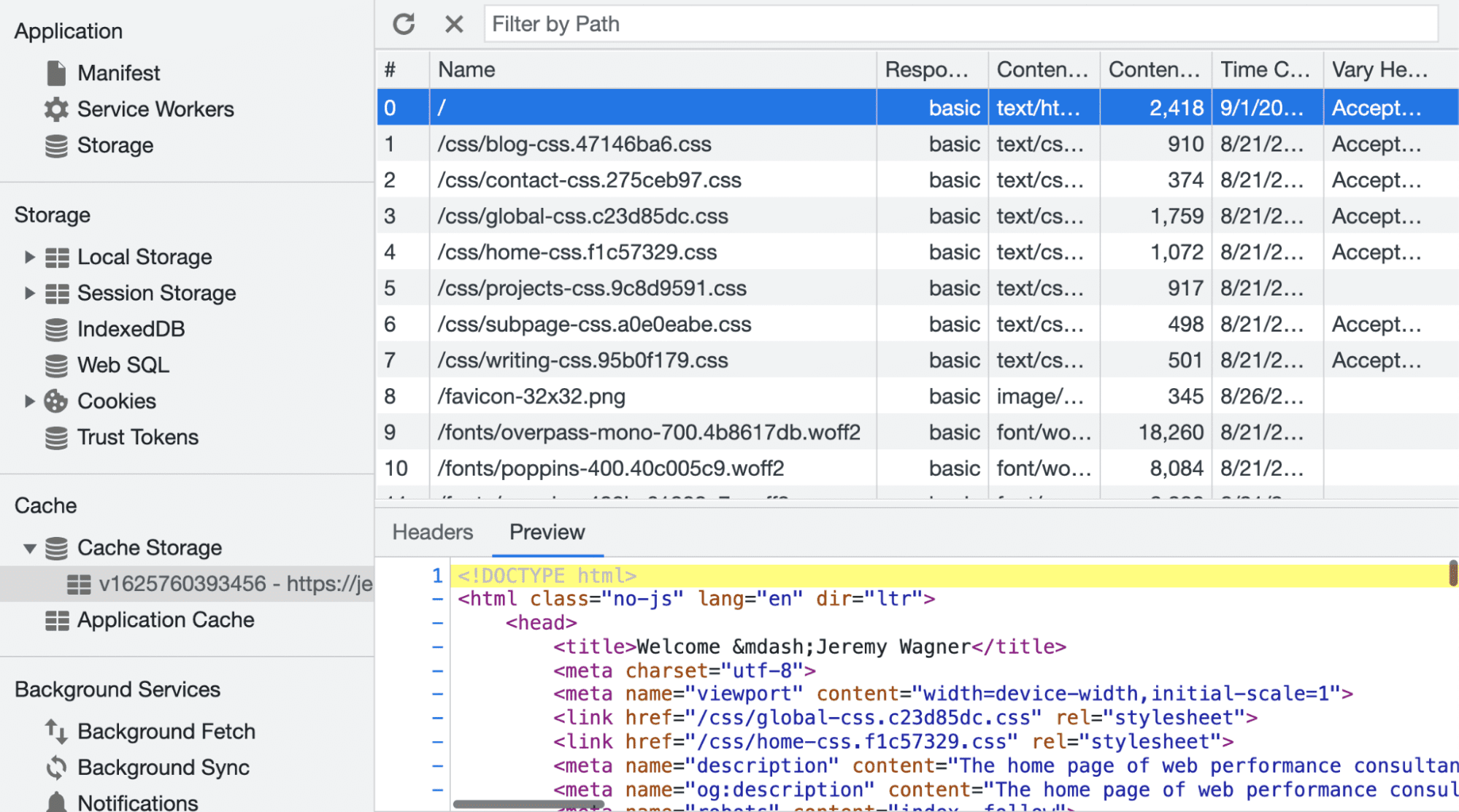Select the Storage panel icon
This screenshot has width=1459, height=812.
(56, 145)
